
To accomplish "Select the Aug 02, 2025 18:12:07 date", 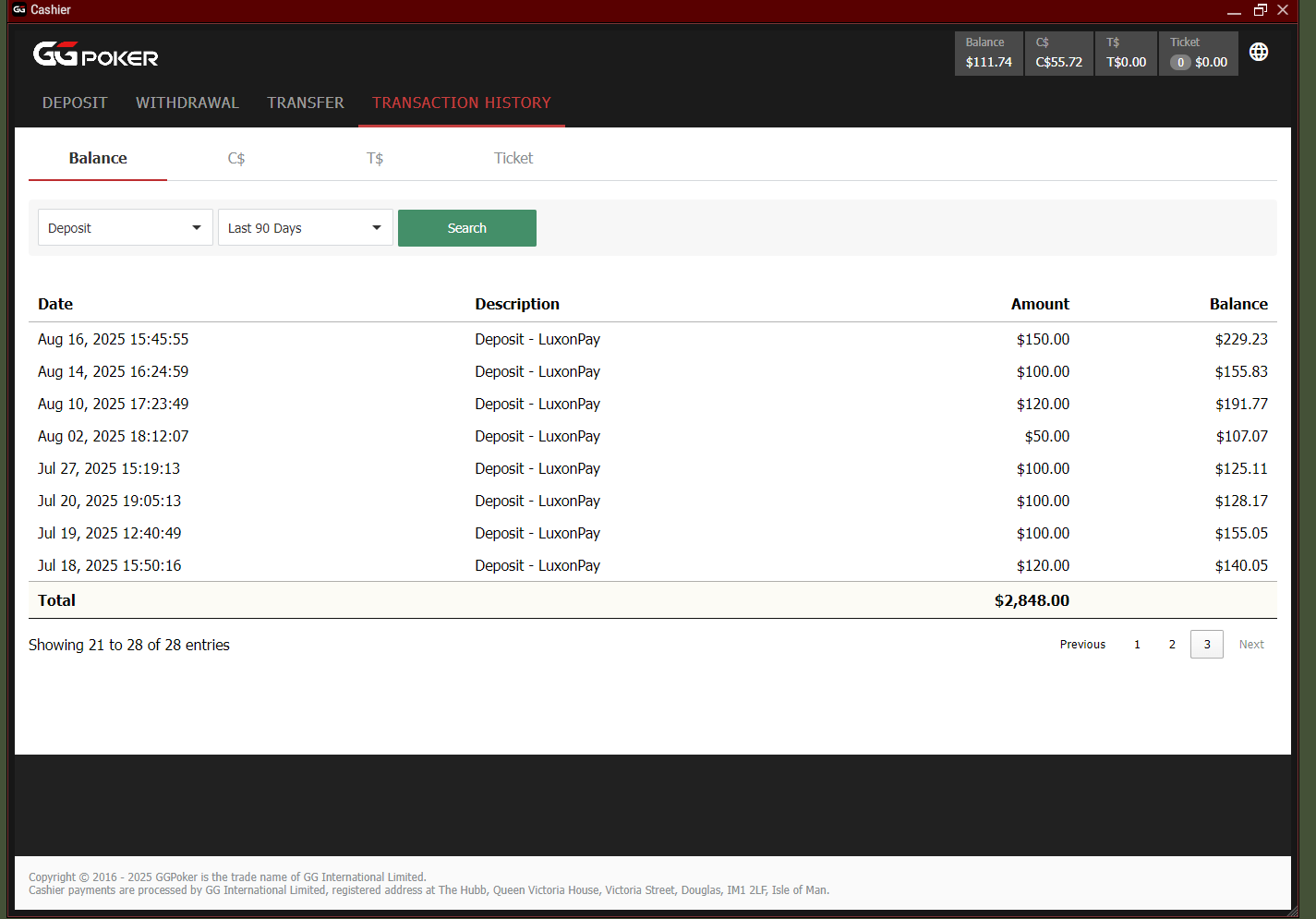I will (113, 436).
